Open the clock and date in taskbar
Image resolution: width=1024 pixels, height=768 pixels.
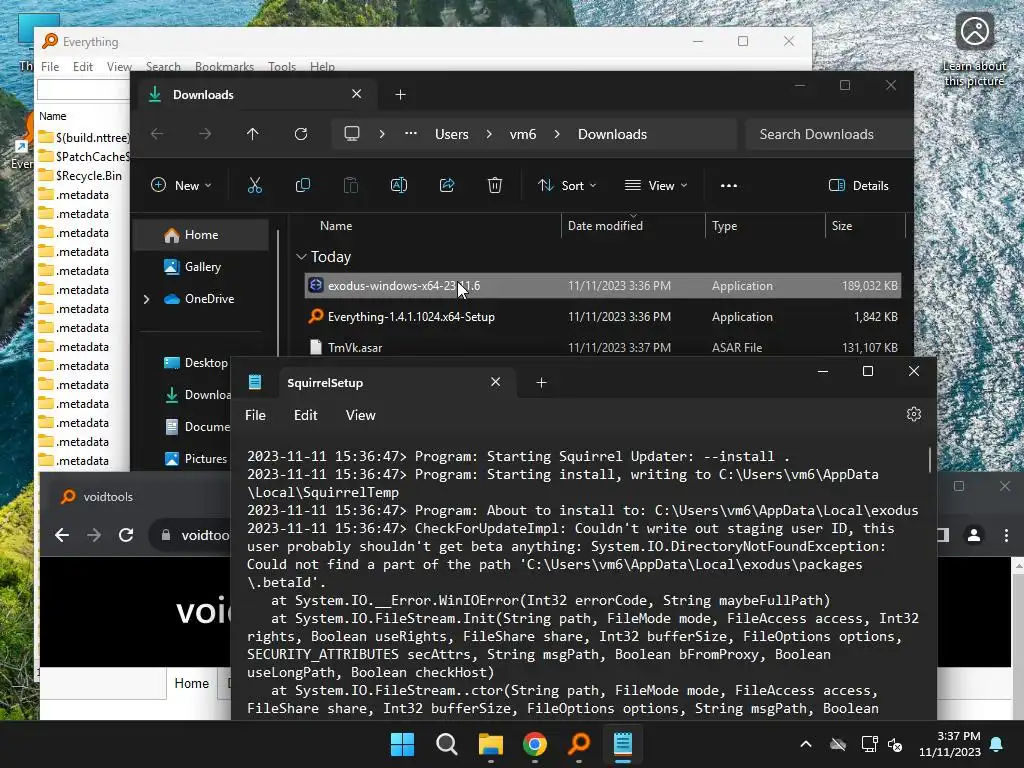pyautogui.click(x=950, y=744)
